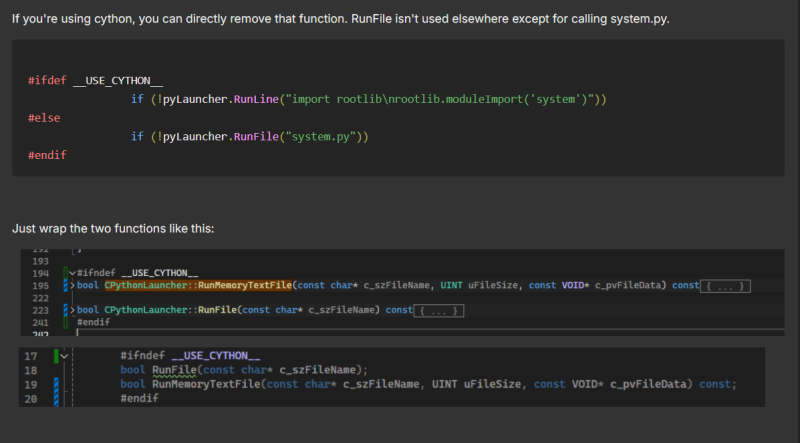Image resolution: width=800 pixels, height=443 pixels.
Task: Click the collapsed { ... } box after RunFile
Action: pyautogui.click(x=440, y=311)
